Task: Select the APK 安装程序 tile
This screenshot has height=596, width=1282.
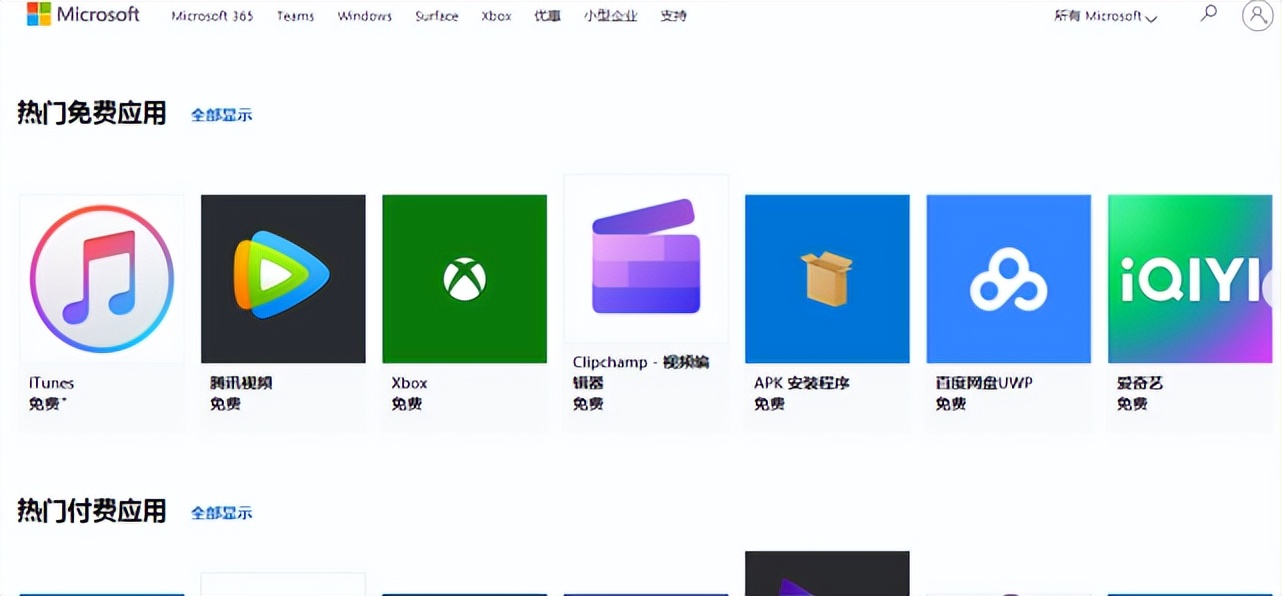Action: (x=827, y=278)
